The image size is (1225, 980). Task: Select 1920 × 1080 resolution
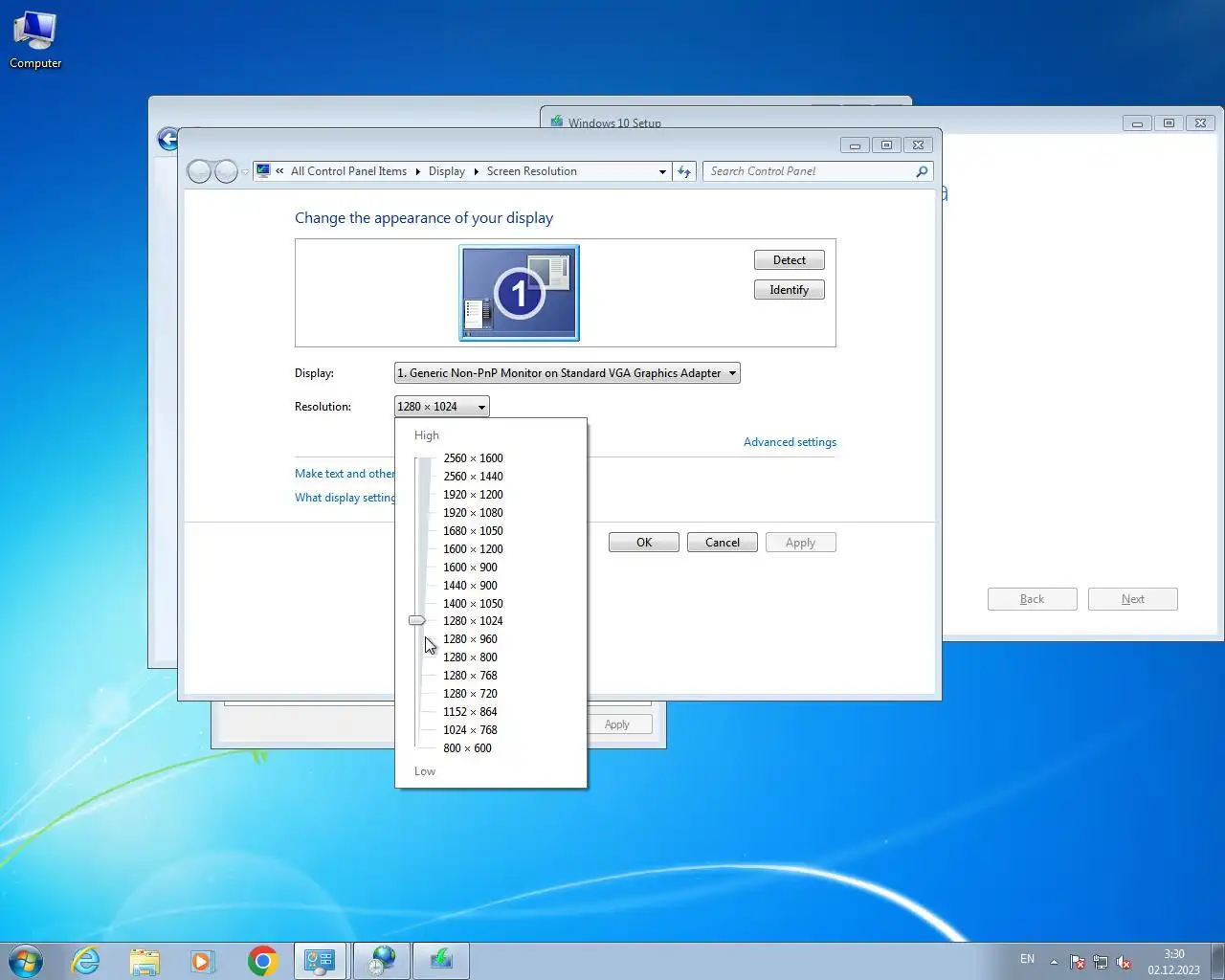[473, 513]
